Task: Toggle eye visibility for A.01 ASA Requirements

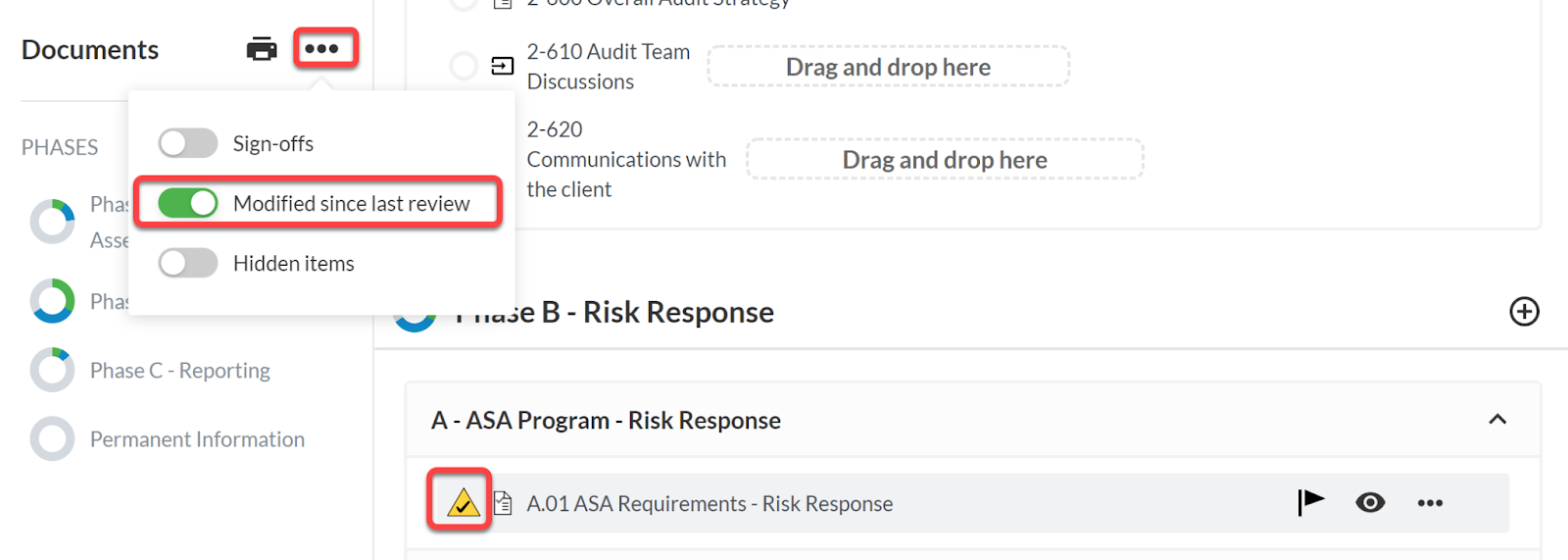Action: point(1370,503)
